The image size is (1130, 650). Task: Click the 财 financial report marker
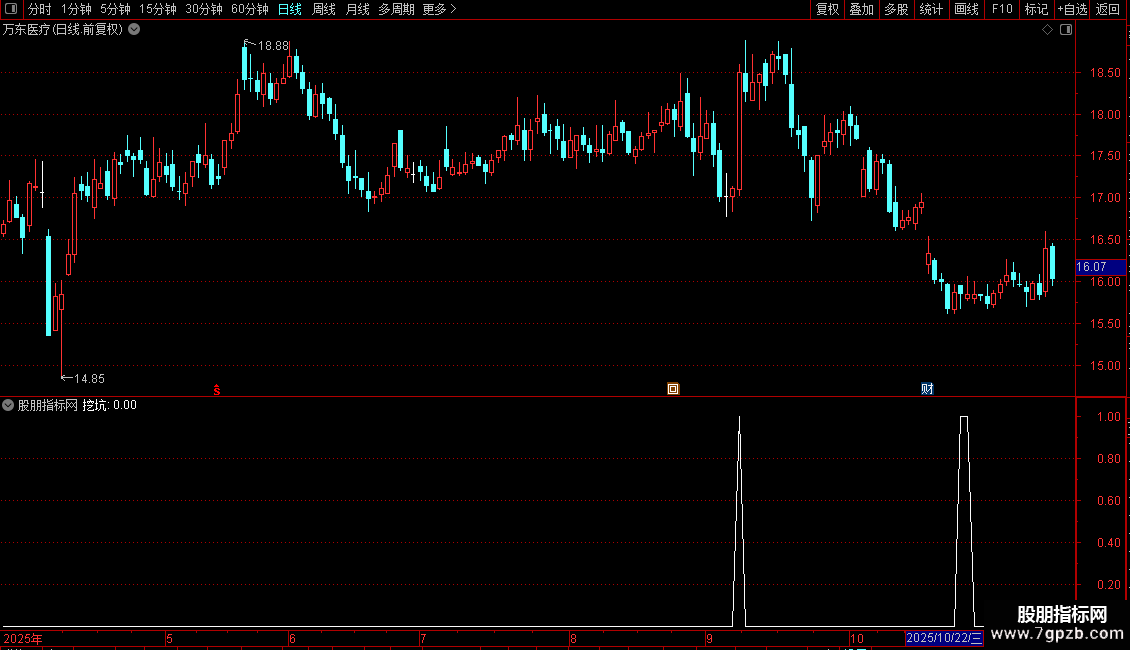(927, 389)
